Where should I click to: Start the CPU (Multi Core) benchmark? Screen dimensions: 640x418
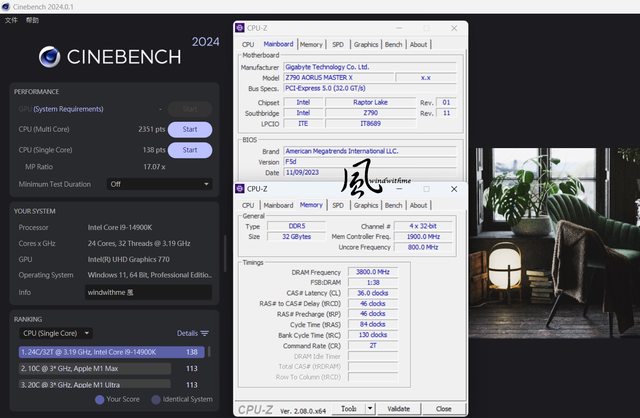coord(189,129)
